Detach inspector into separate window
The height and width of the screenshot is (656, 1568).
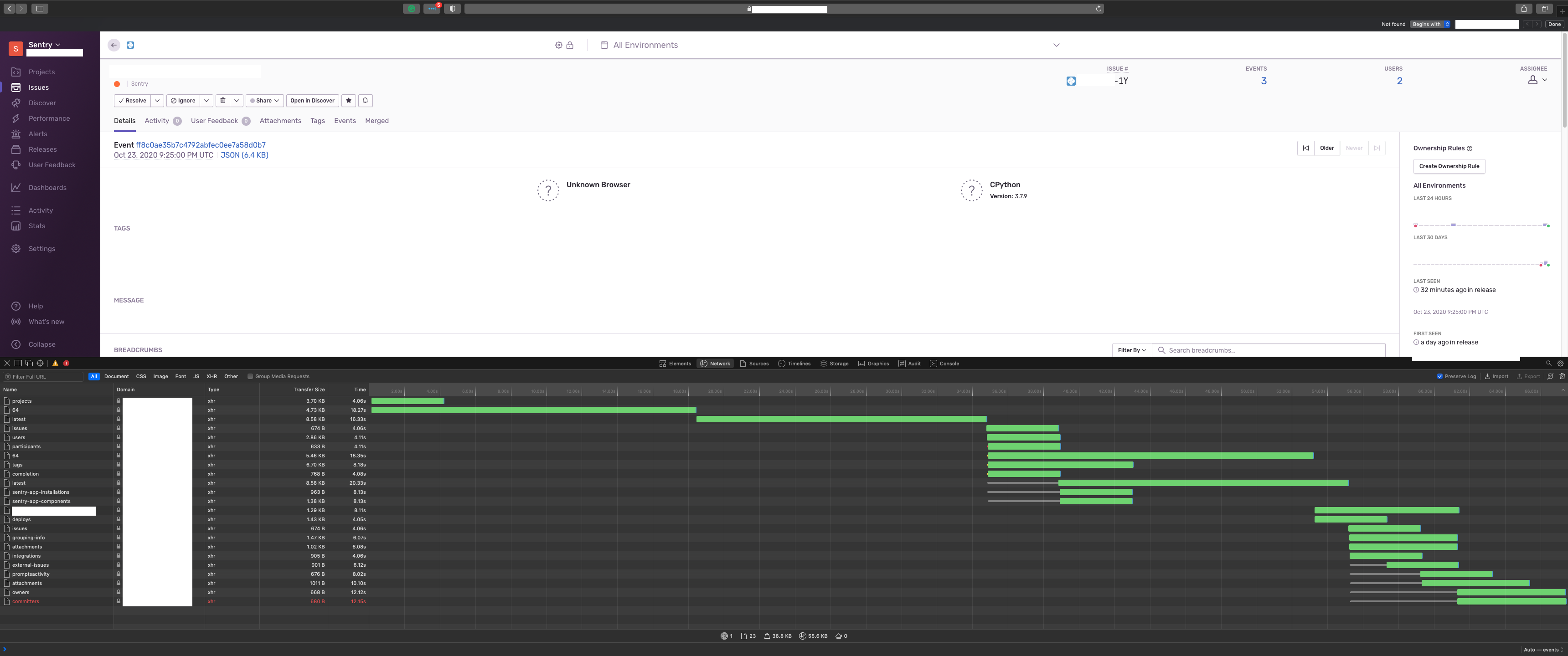(29, 363)
